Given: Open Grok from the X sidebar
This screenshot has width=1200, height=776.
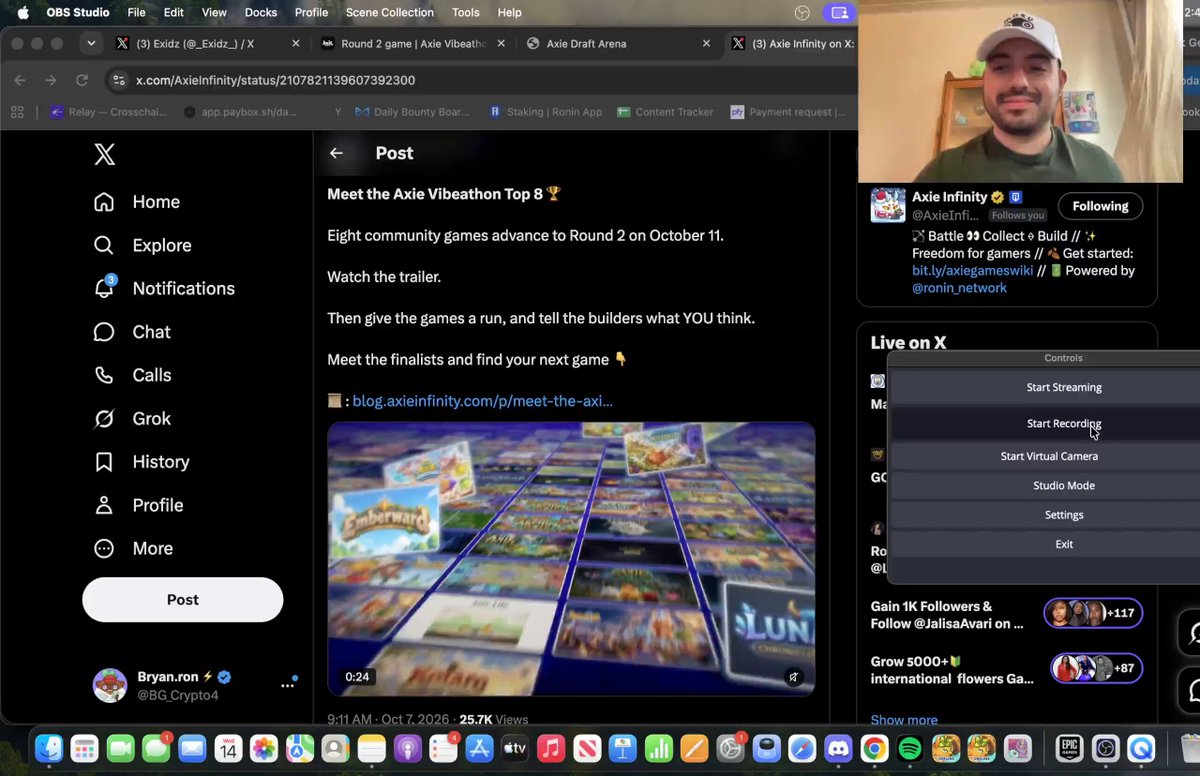Looking at the screenshot, I should tap(104, 418).
